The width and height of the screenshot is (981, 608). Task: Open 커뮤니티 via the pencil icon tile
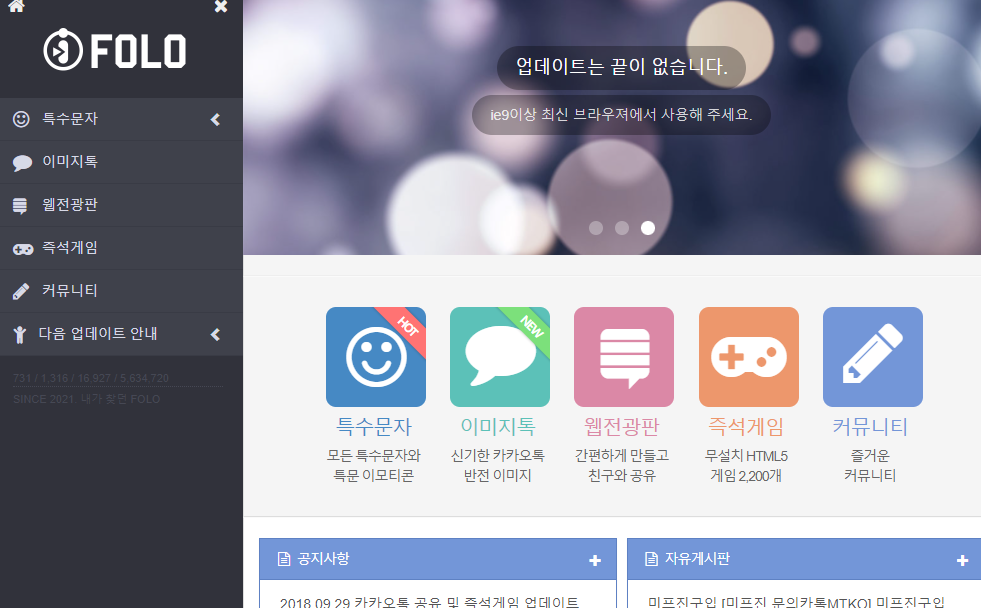(871, 357)
